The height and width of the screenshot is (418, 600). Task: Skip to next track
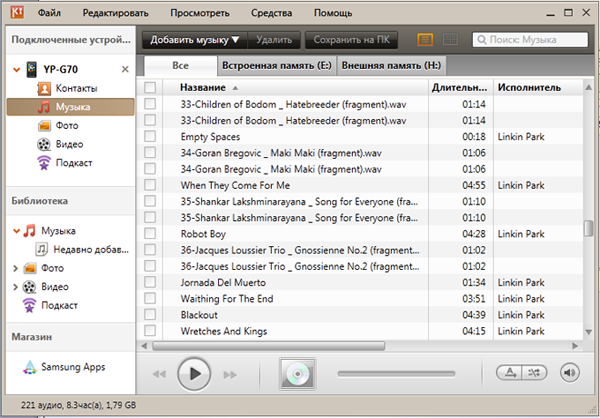coord(230,374)
